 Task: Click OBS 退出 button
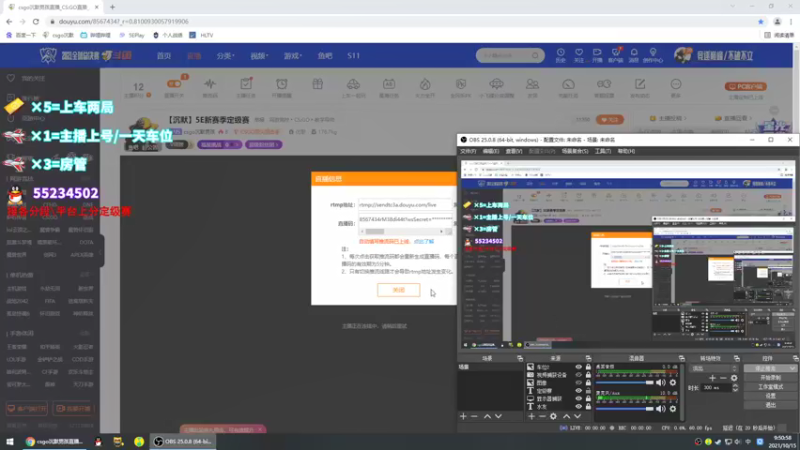pyautogui.click(x=770, y=405)
